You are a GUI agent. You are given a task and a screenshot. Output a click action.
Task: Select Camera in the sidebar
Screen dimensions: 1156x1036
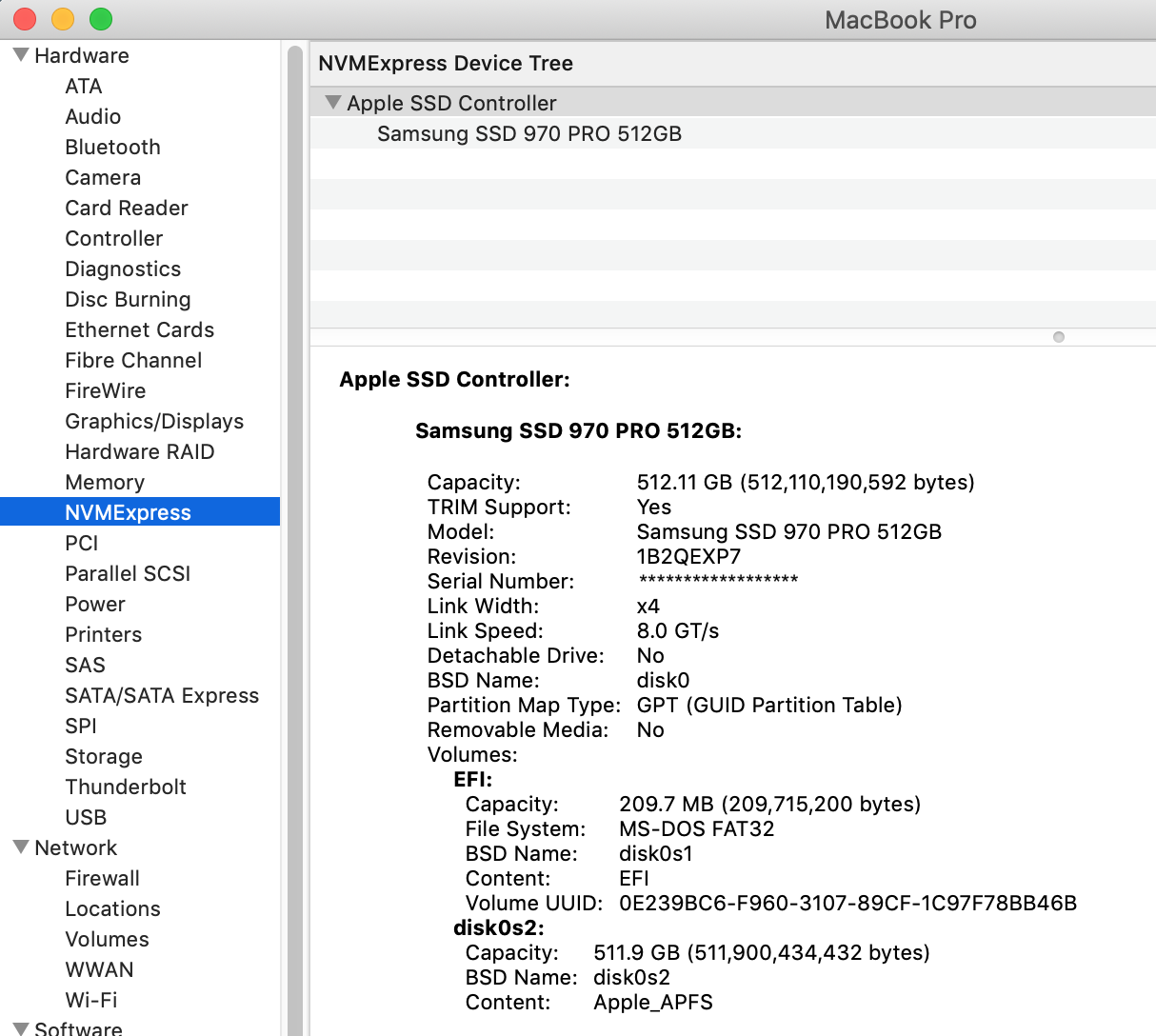click(x=103, y=177)
